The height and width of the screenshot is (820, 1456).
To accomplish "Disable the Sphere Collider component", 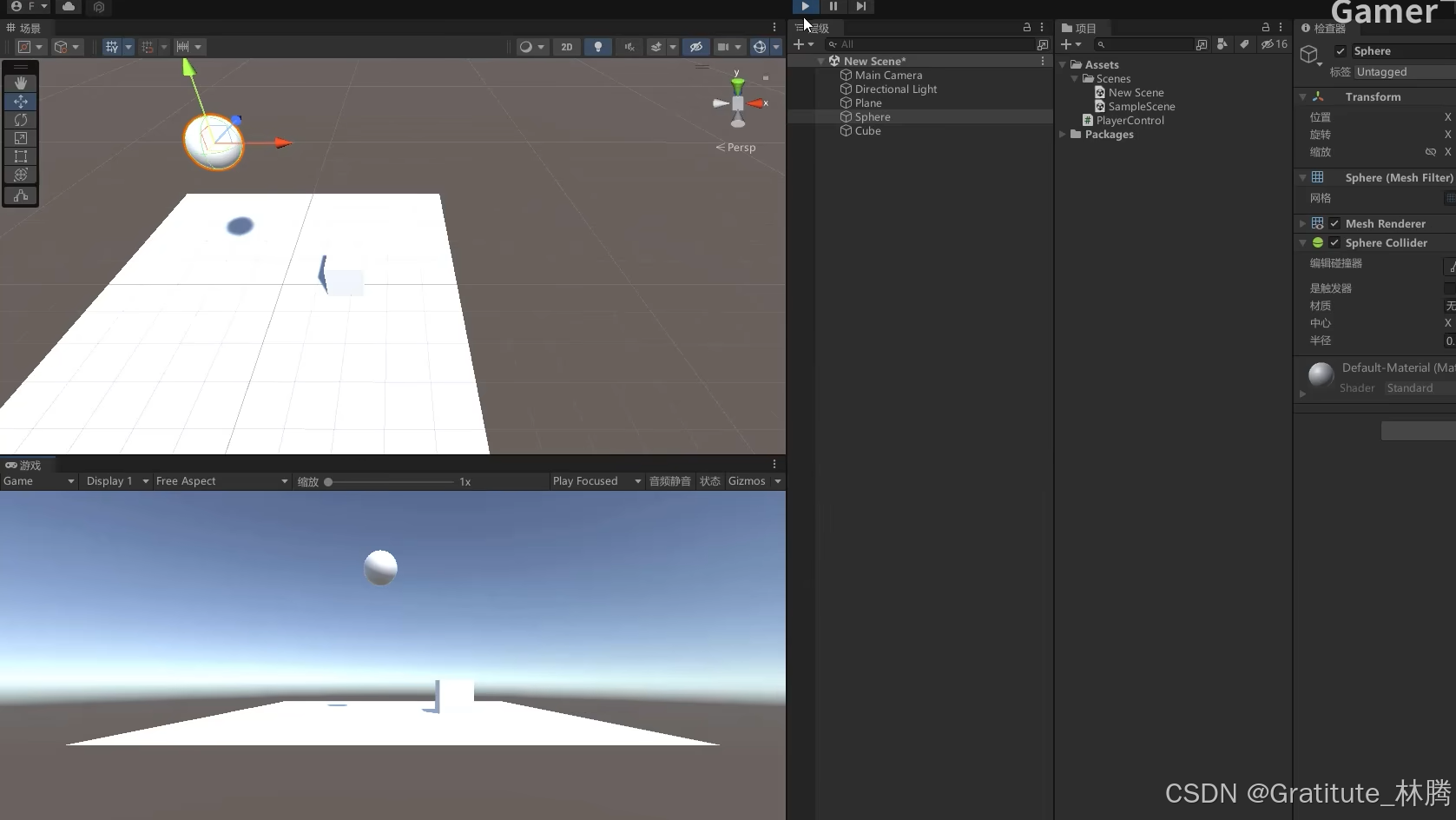I will [1334, 243].
